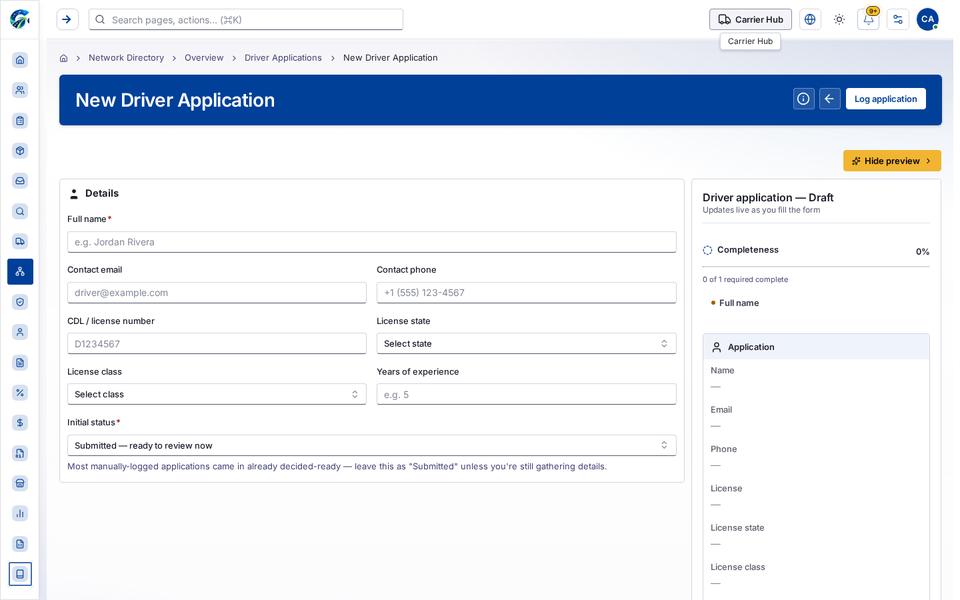Open the License class dropdown
960x600 pixels.
pos(217,394)
